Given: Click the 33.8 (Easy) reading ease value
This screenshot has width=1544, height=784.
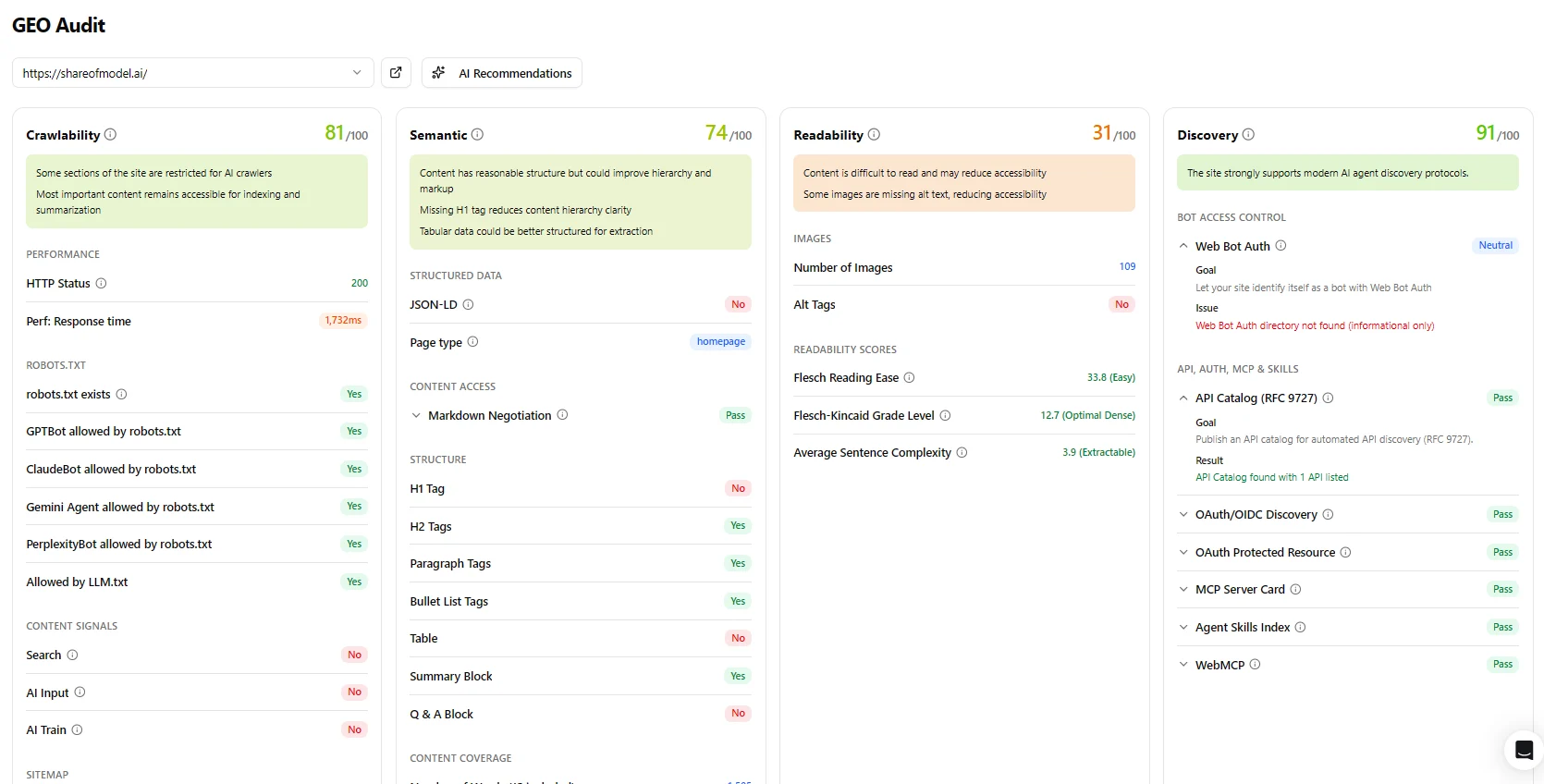Looking at the screenshot, I should tap(1110, 378).
